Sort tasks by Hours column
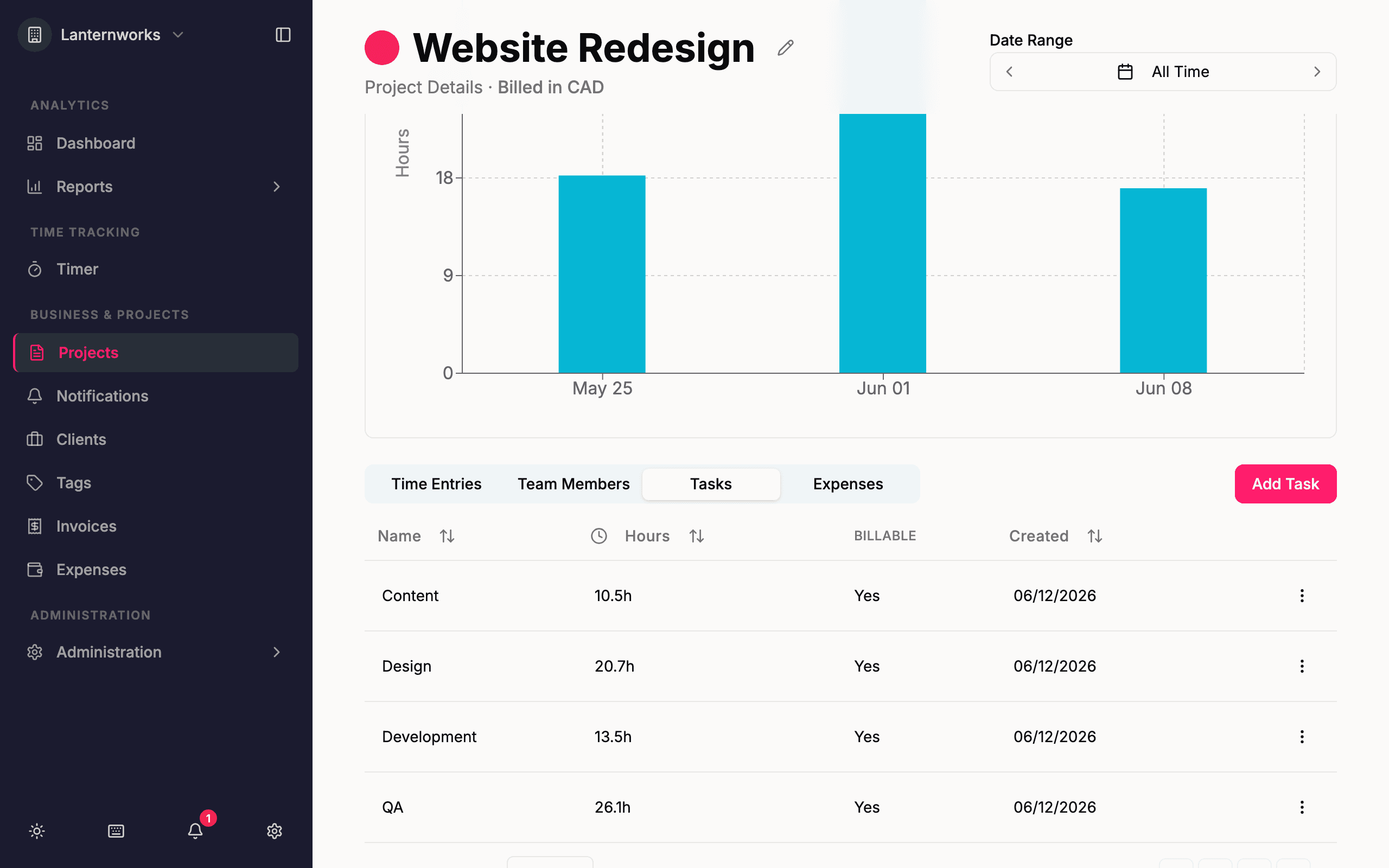Viewport: 1389px width, 868px height. 664,536
